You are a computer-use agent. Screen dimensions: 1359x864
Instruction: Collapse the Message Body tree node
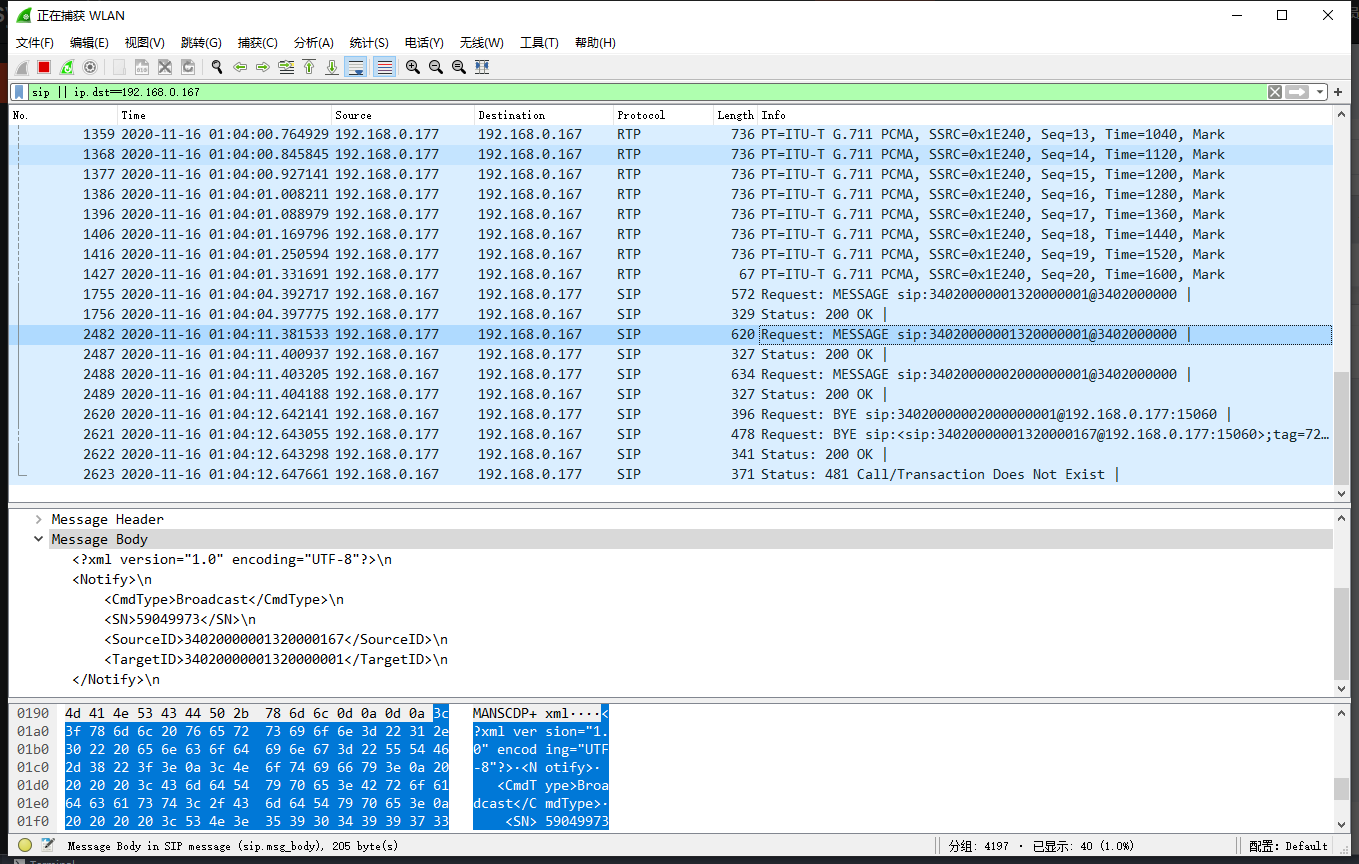(x=38, y=539)
